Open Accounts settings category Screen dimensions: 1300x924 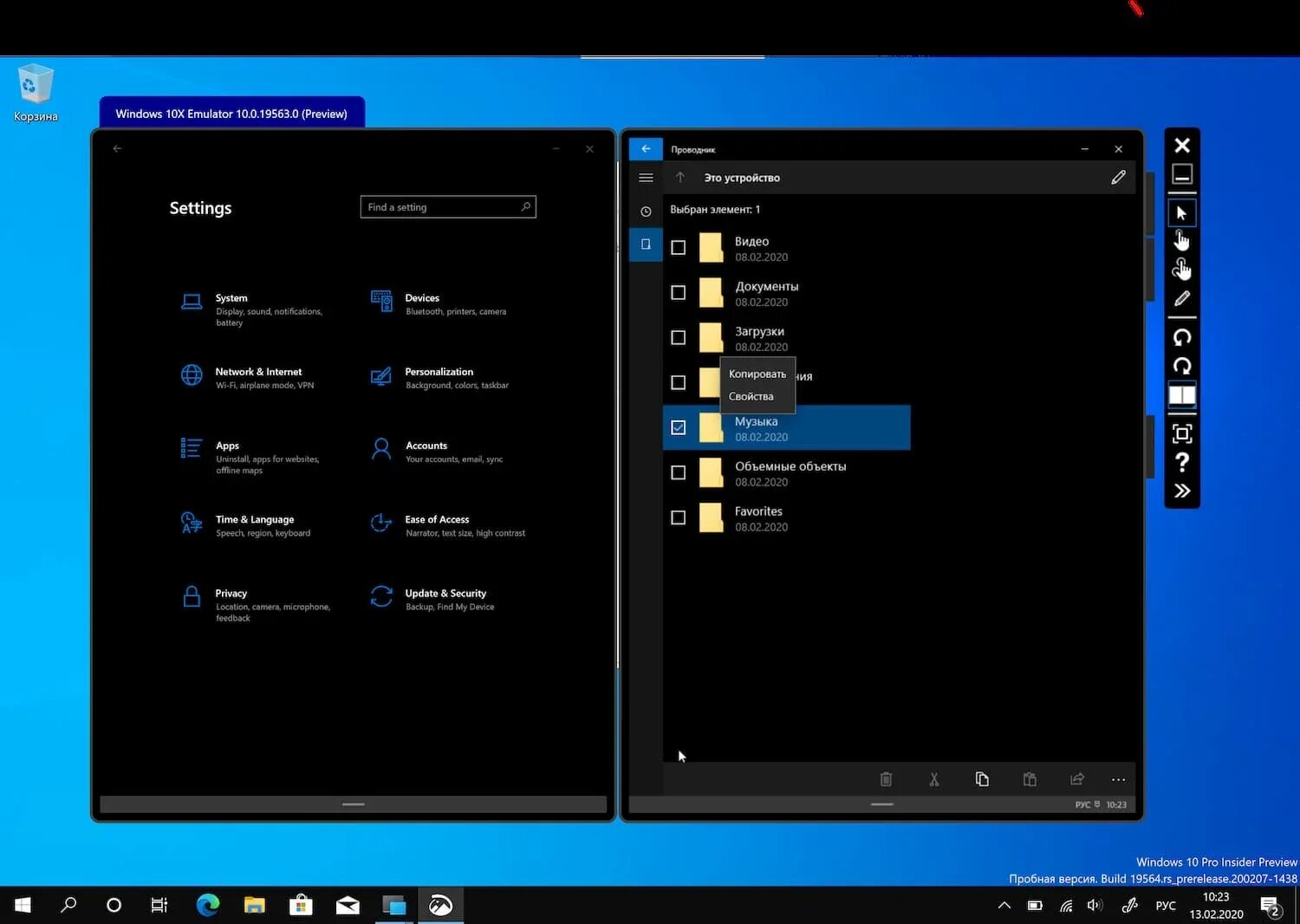436,452
